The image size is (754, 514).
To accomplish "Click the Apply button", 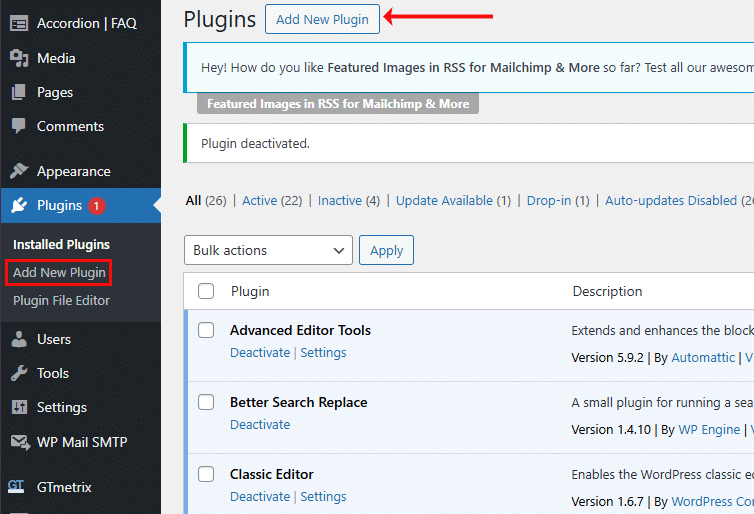I will [386, 250].
